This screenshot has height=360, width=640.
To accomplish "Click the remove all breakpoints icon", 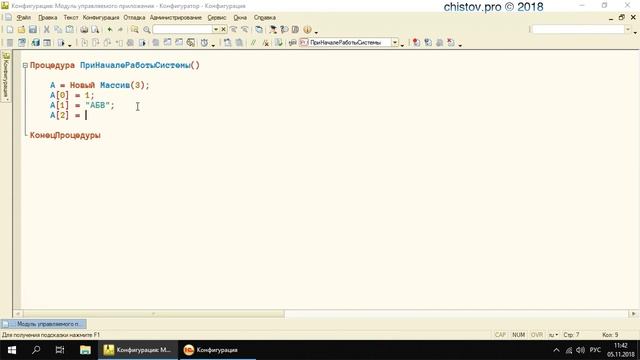I will coord(451,42).
